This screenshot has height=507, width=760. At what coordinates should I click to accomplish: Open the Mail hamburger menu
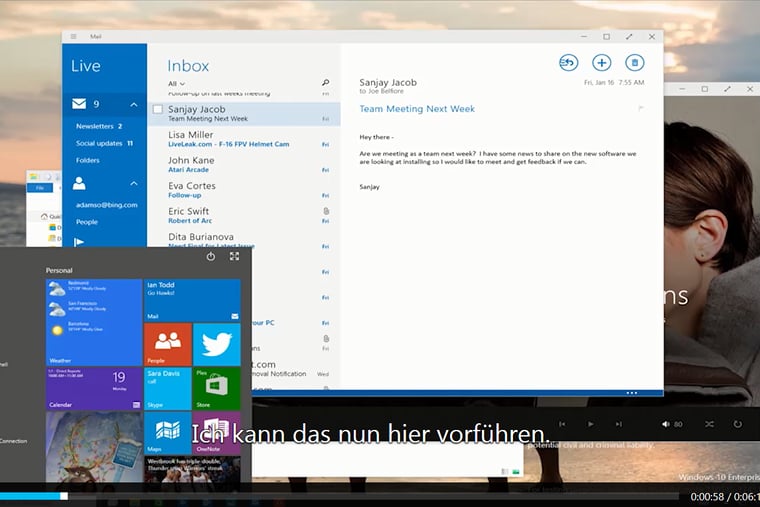[73, 36]
